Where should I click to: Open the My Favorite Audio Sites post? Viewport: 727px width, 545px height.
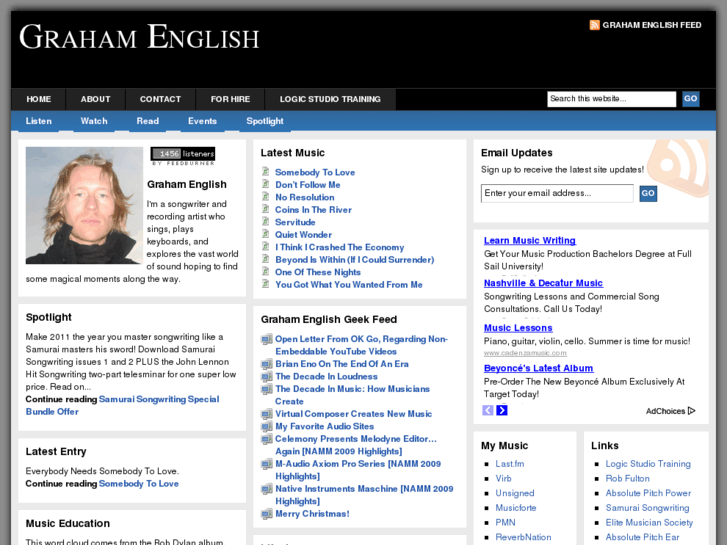(x=325, y=426)
